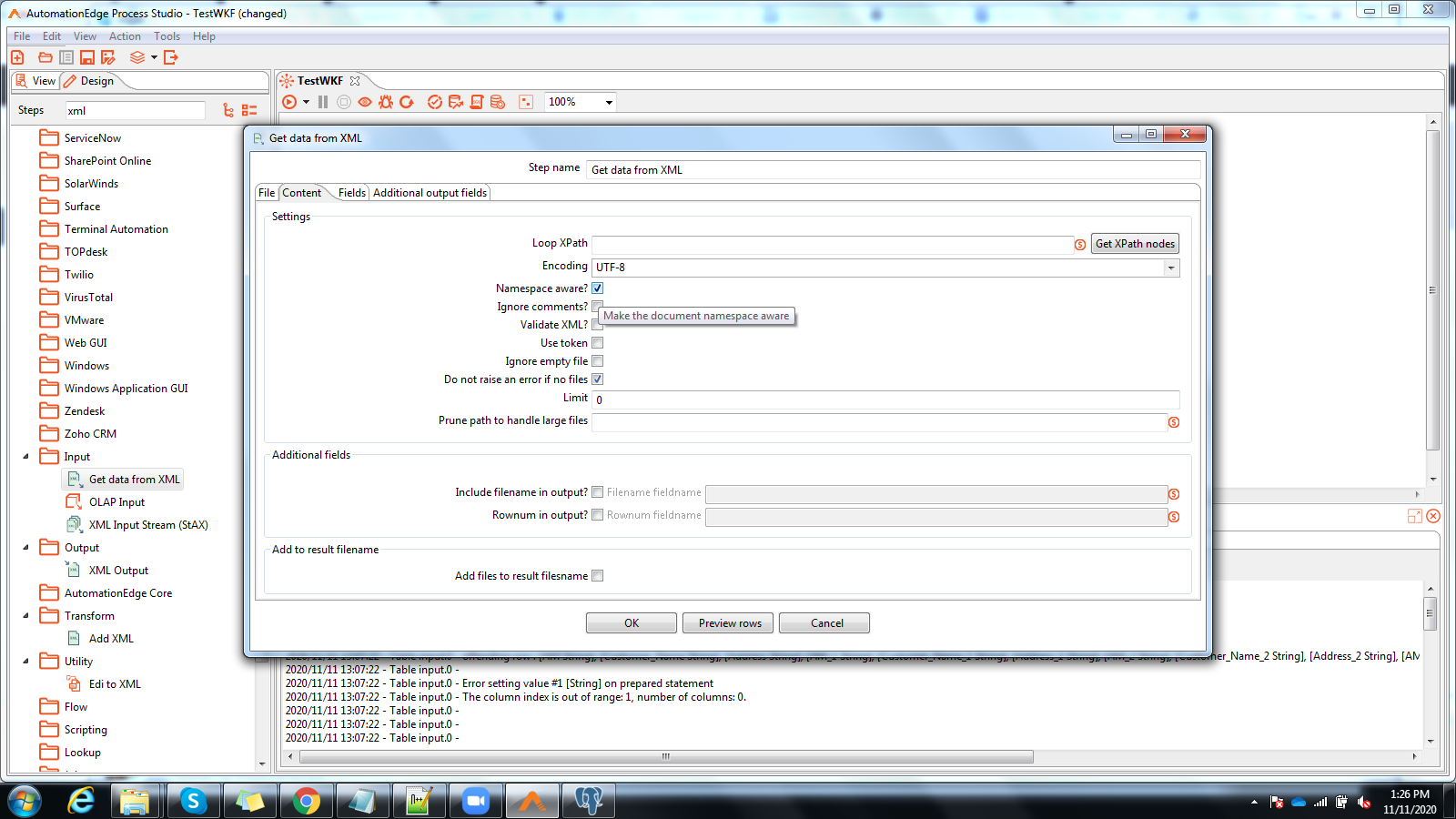This screenshot has height=819, width=1456.
Task: Insert variable for Prune path field
Action: [1174, 422]
